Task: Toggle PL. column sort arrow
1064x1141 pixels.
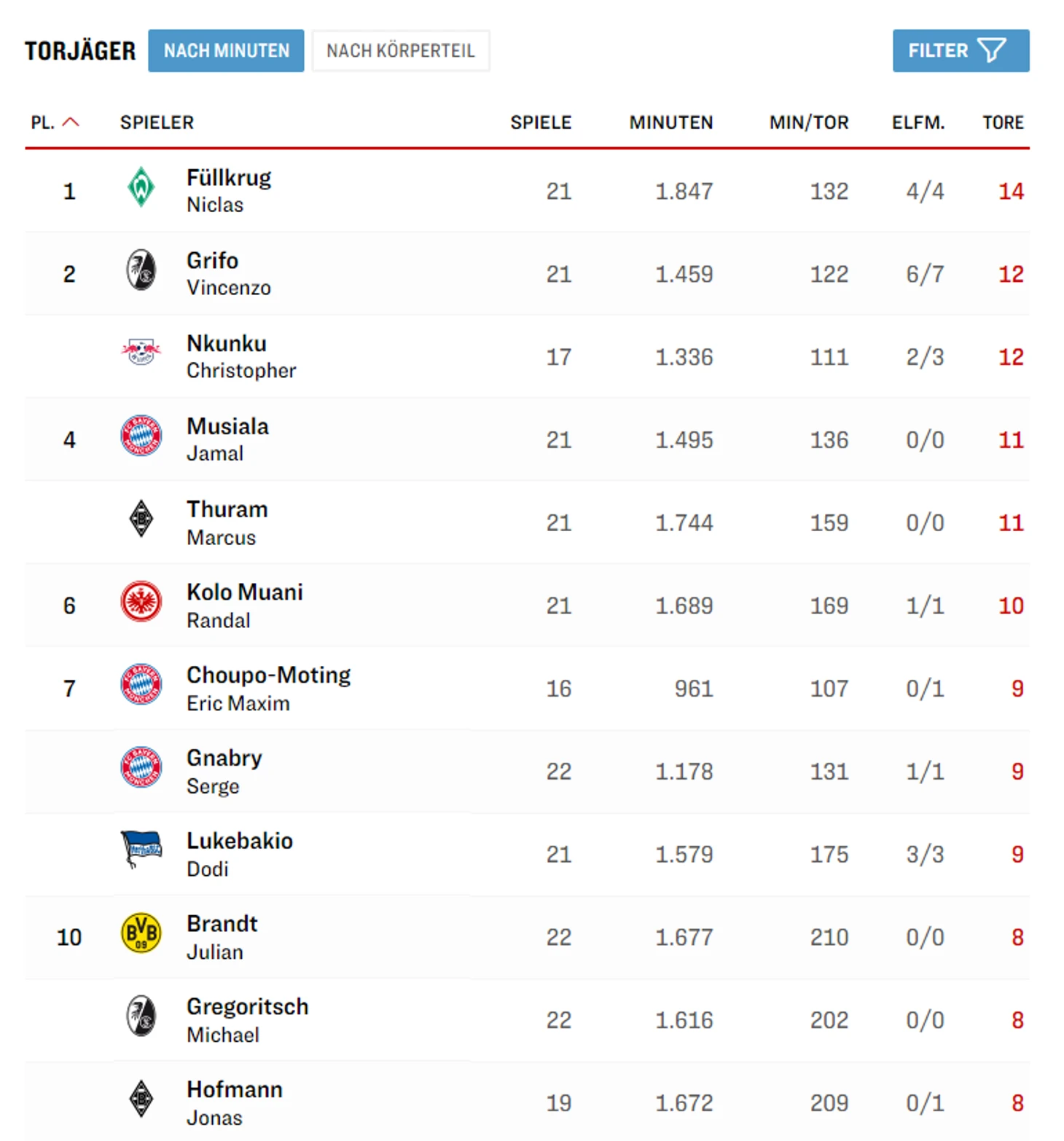Action: click(x=71, y=122)
